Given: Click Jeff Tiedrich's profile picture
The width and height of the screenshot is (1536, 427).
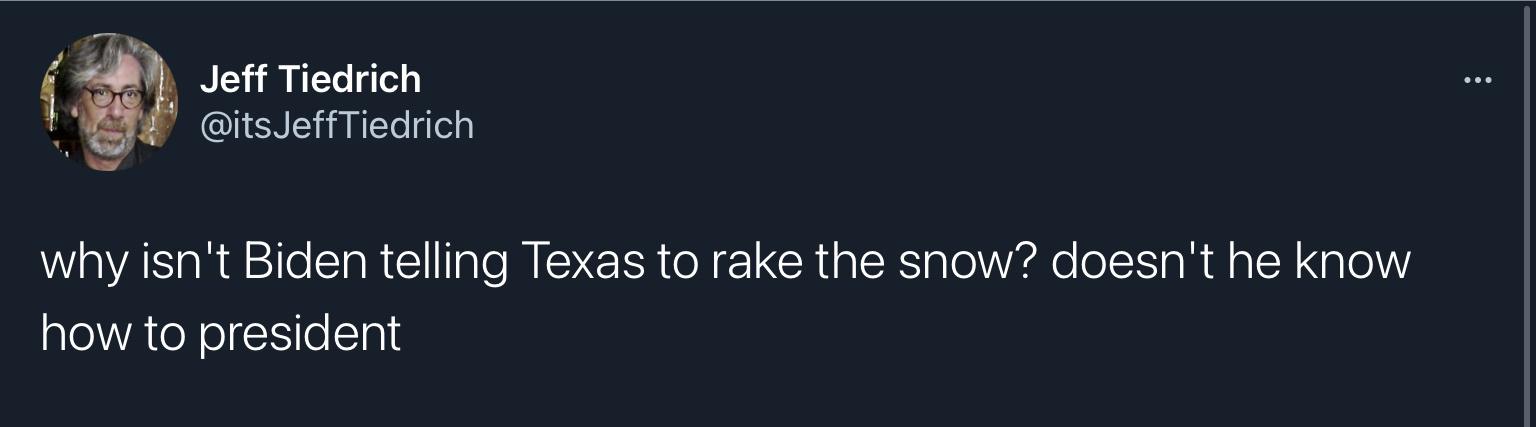Looking at the screenshot, I should pos(109,101).
